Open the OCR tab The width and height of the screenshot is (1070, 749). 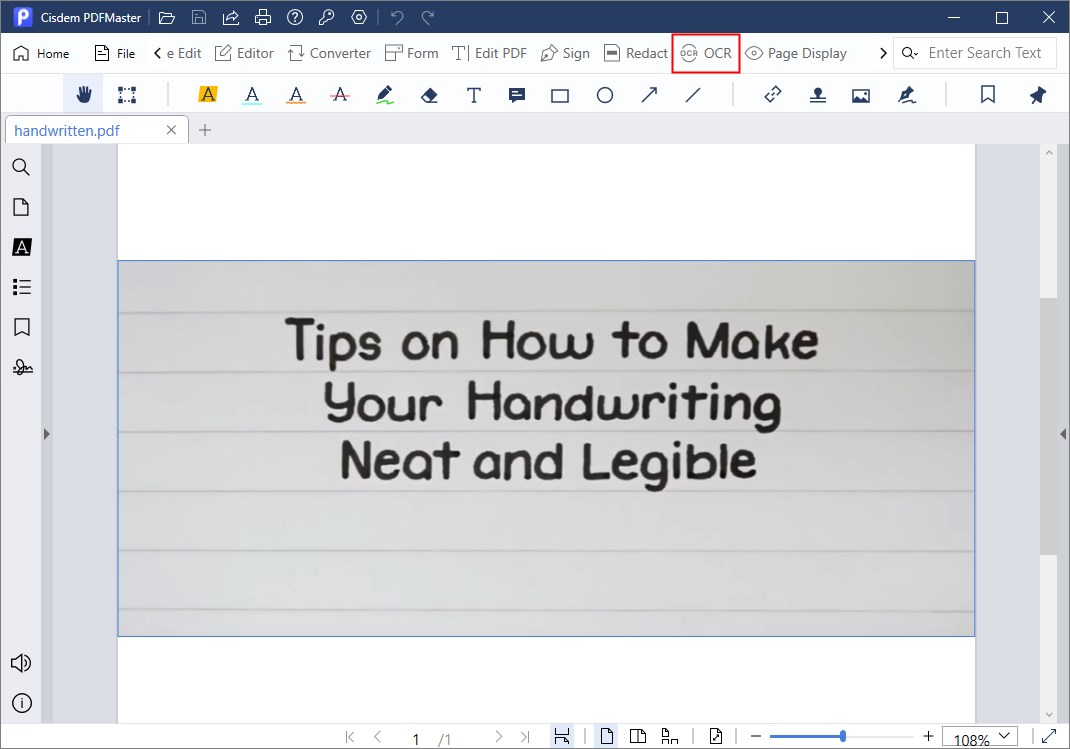[706, 53]
